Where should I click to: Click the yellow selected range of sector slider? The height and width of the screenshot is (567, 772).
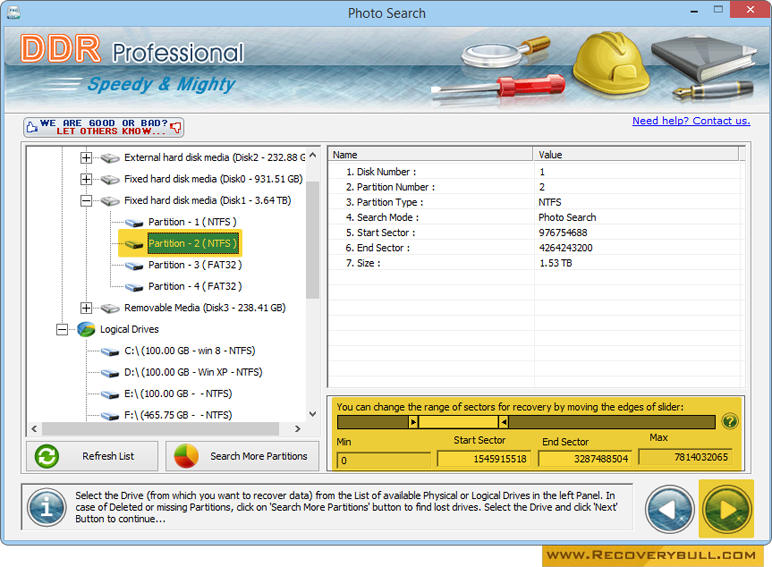458,422
